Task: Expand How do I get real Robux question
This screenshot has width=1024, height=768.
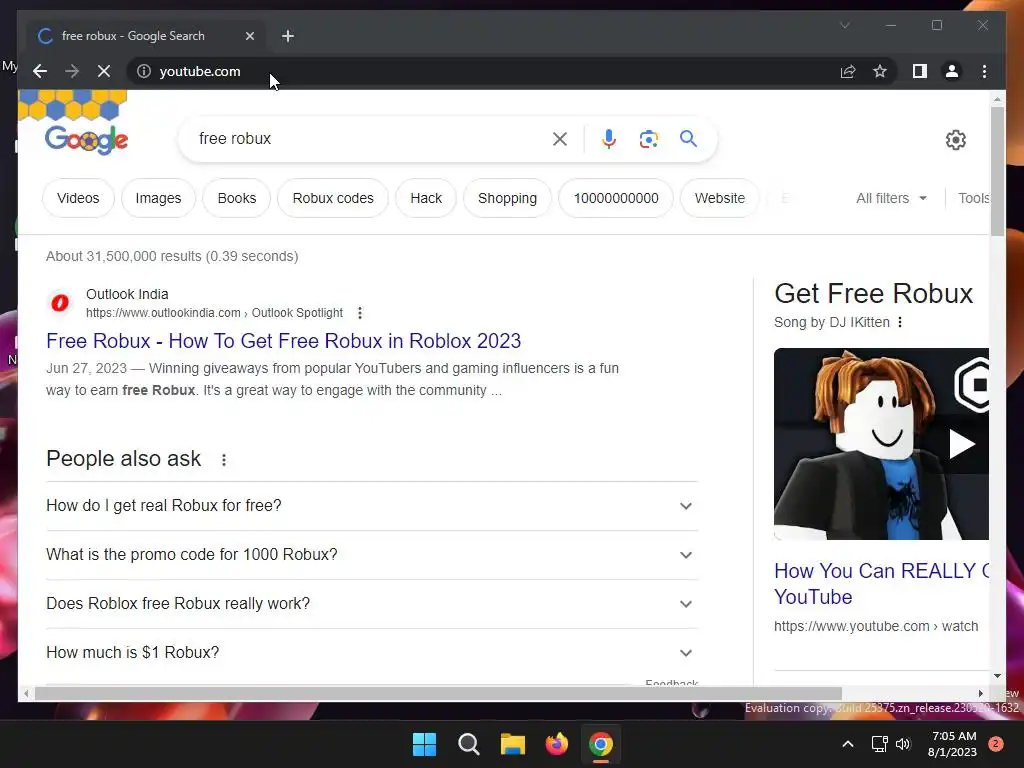Action: pyautogui.click(x=372, y=506)
